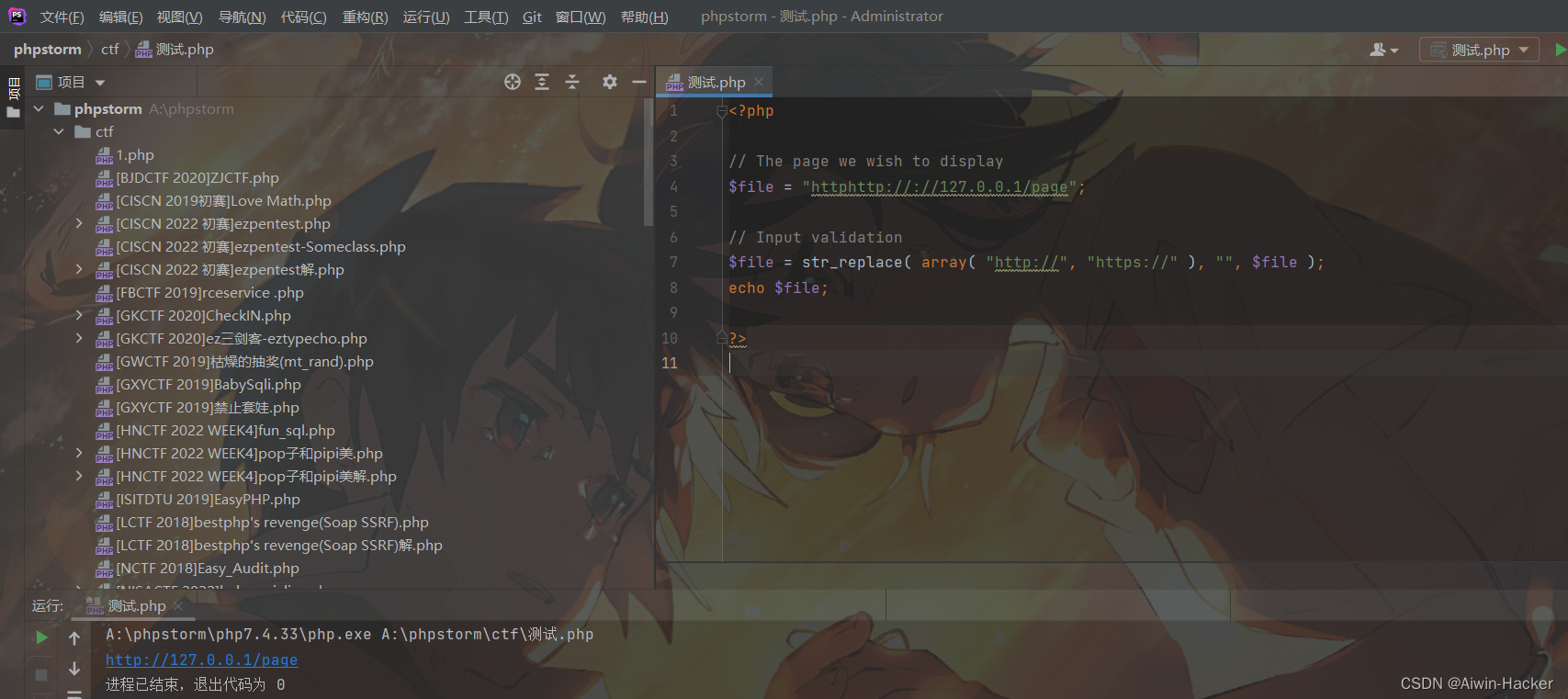Screen dimensions: 1568x699
Task: Open run configuration dropdown 测试.php
Action: [x=1479, y=50]
